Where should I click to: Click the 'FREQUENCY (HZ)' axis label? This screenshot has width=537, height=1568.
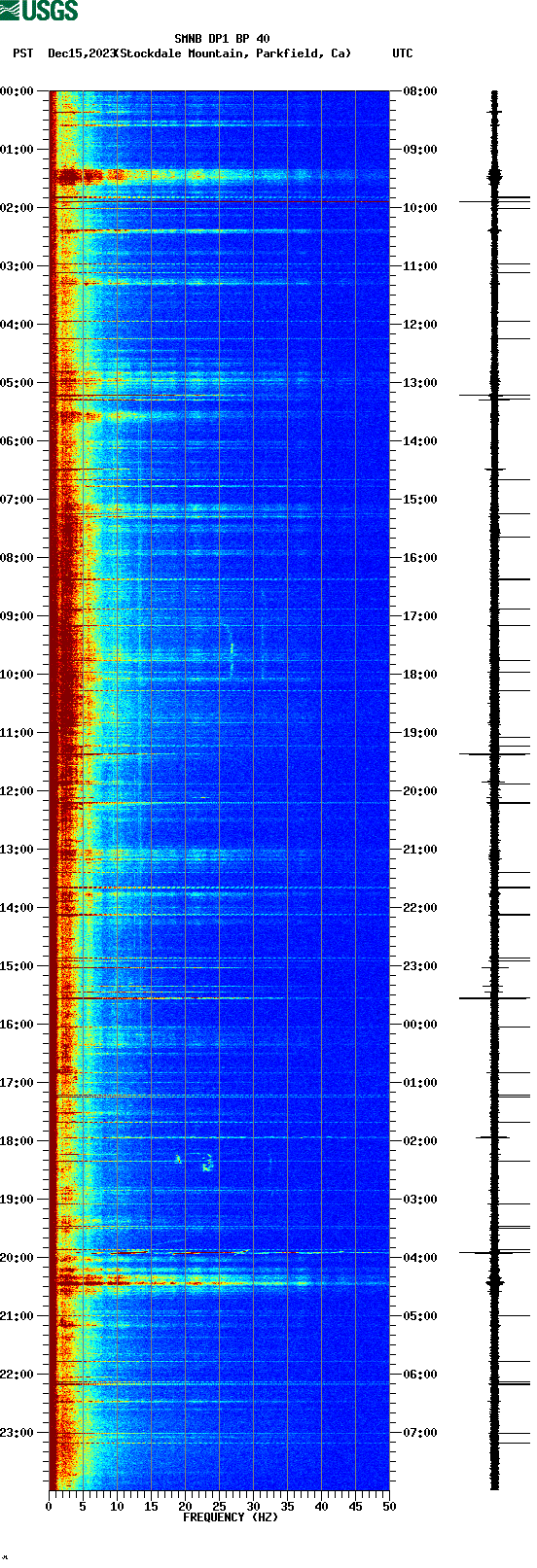(x=230, y=1517)
